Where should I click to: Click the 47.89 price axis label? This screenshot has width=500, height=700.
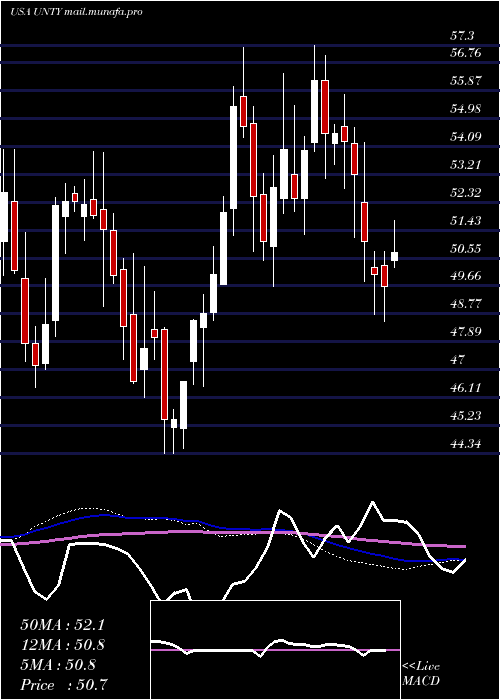click(x=466, y=332)
